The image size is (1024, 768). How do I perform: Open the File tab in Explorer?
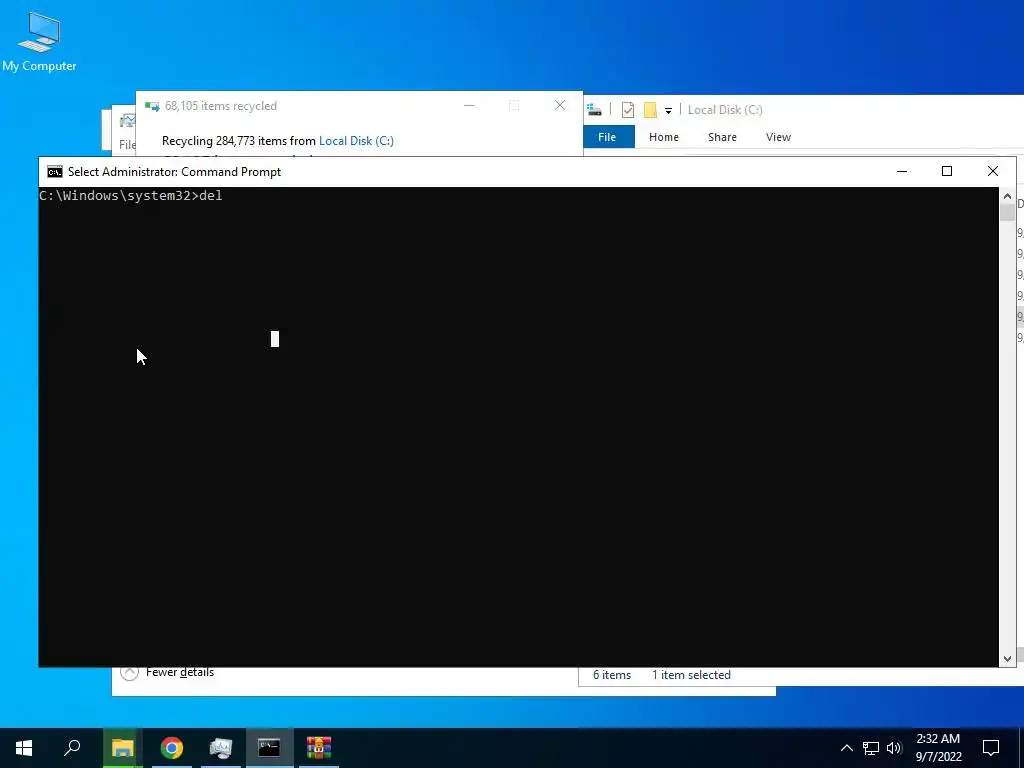607,137
